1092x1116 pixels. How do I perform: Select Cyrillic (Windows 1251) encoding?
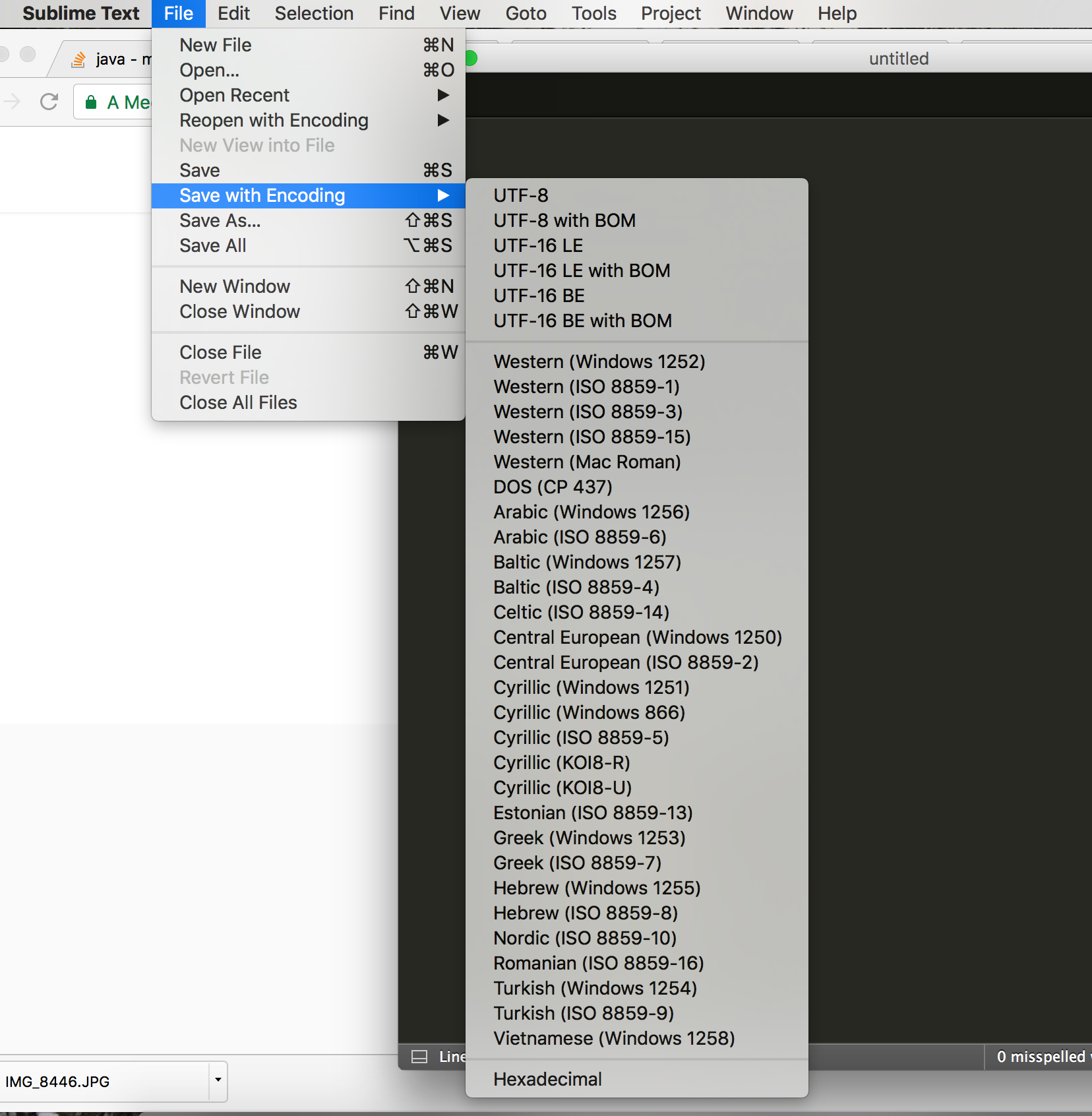[x=637, y=687]
